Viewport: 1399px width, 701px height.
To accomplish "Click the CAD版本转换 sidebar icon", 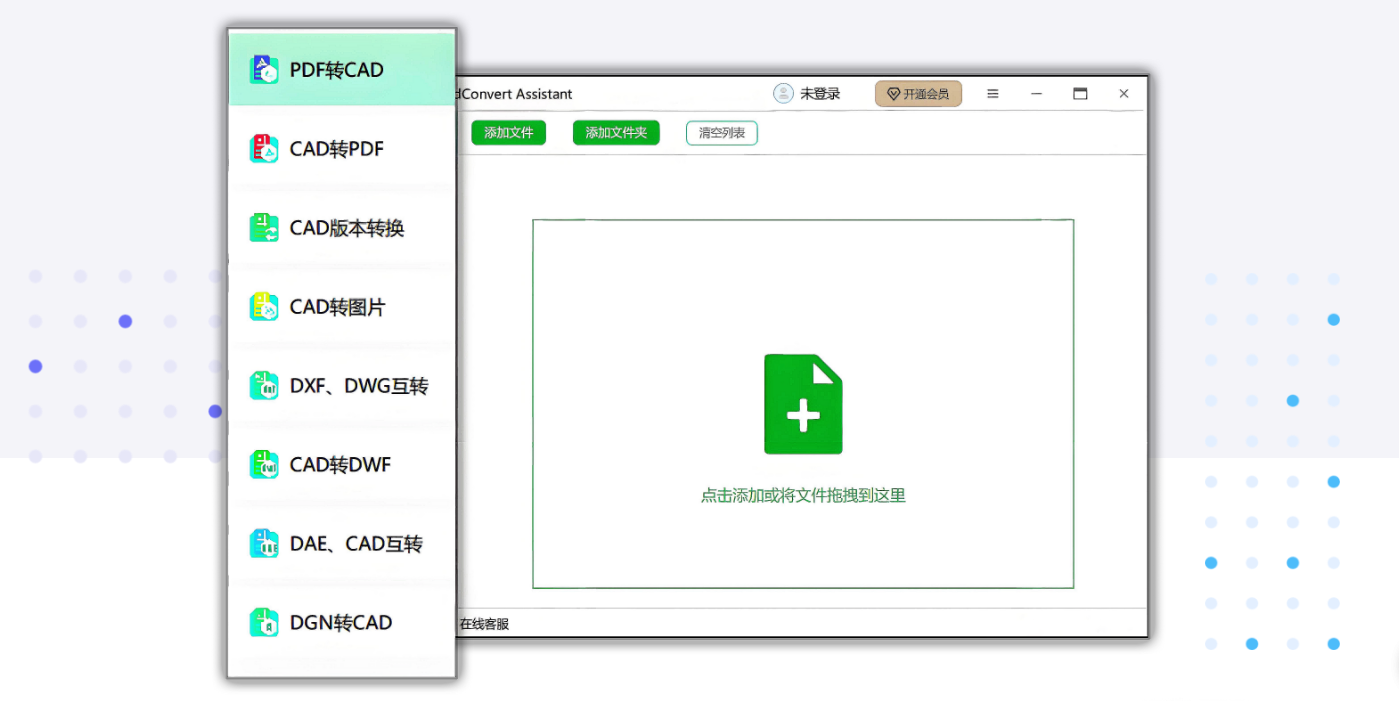I will click(264, 228).
